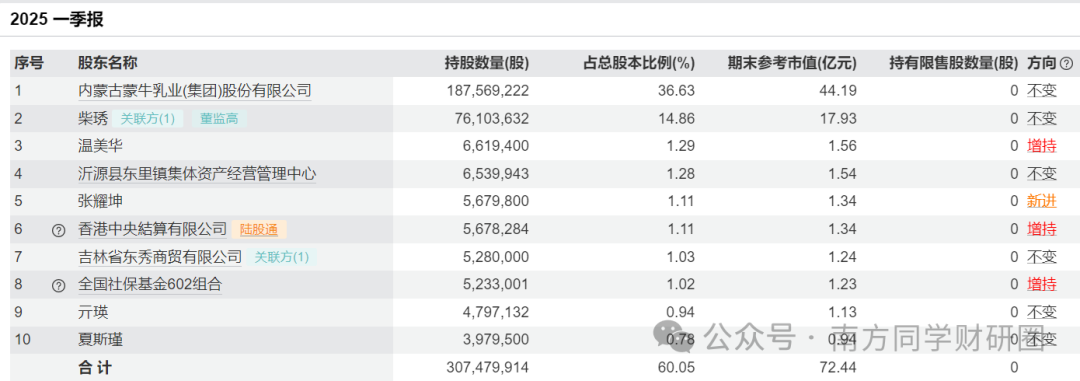
Task: Click the help icon next to 方向 header
Action: click(1066, 63)
